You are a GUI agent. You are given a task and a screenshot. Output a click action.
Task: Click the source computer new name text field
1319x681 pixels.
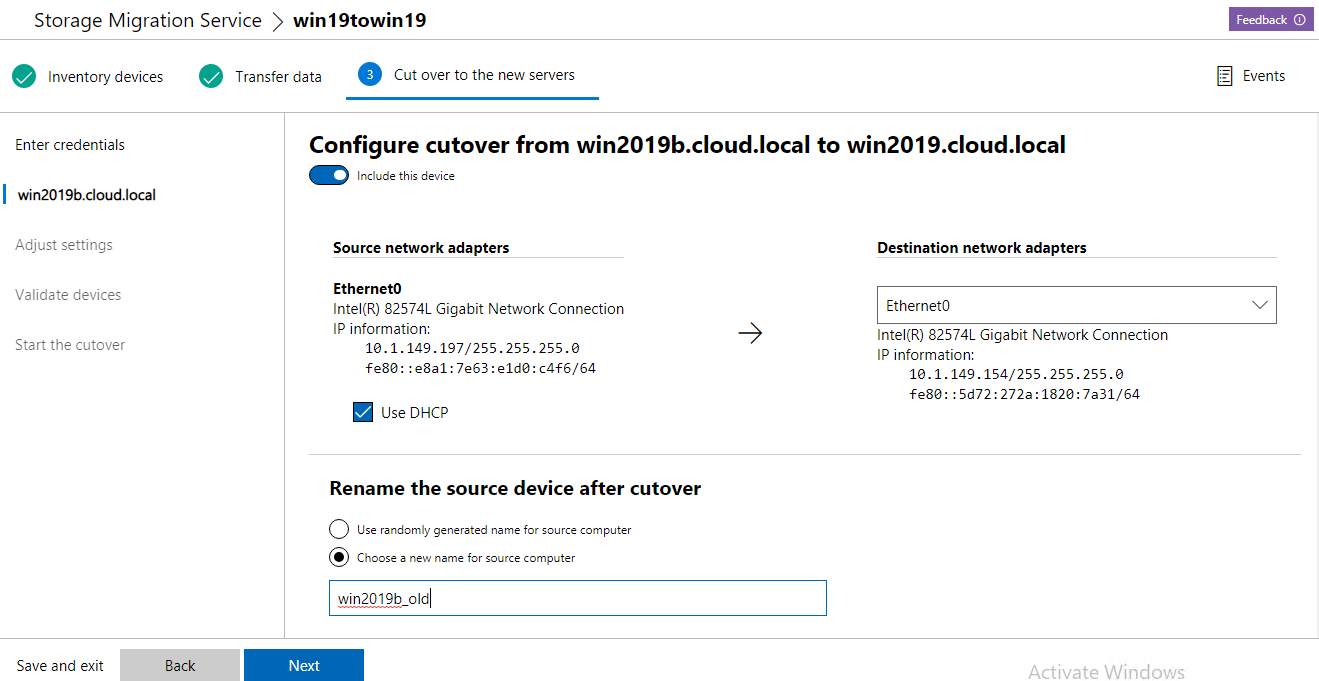coord(577,599)
